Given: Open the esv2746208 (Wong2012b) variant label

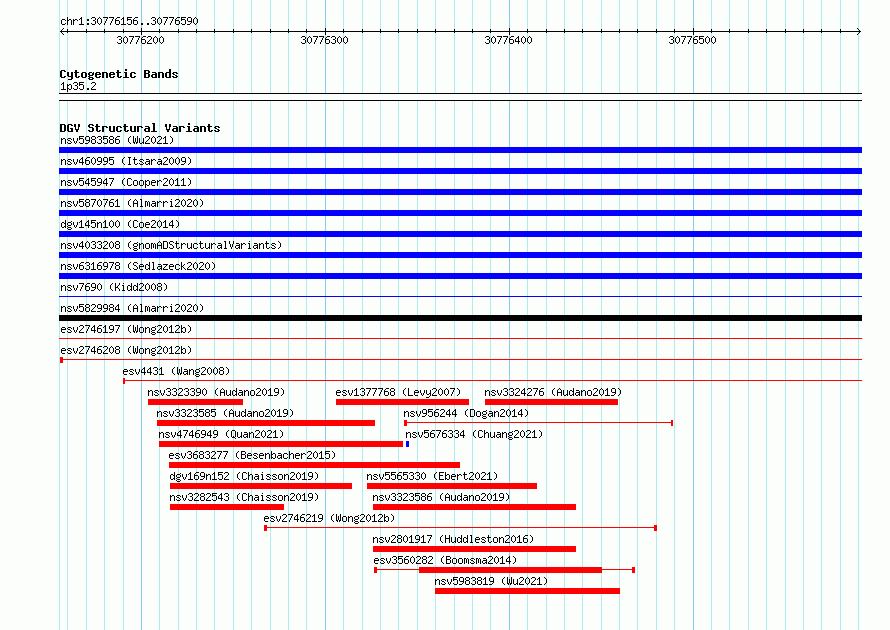Looking at the screenshot, I should click(126, 350).
